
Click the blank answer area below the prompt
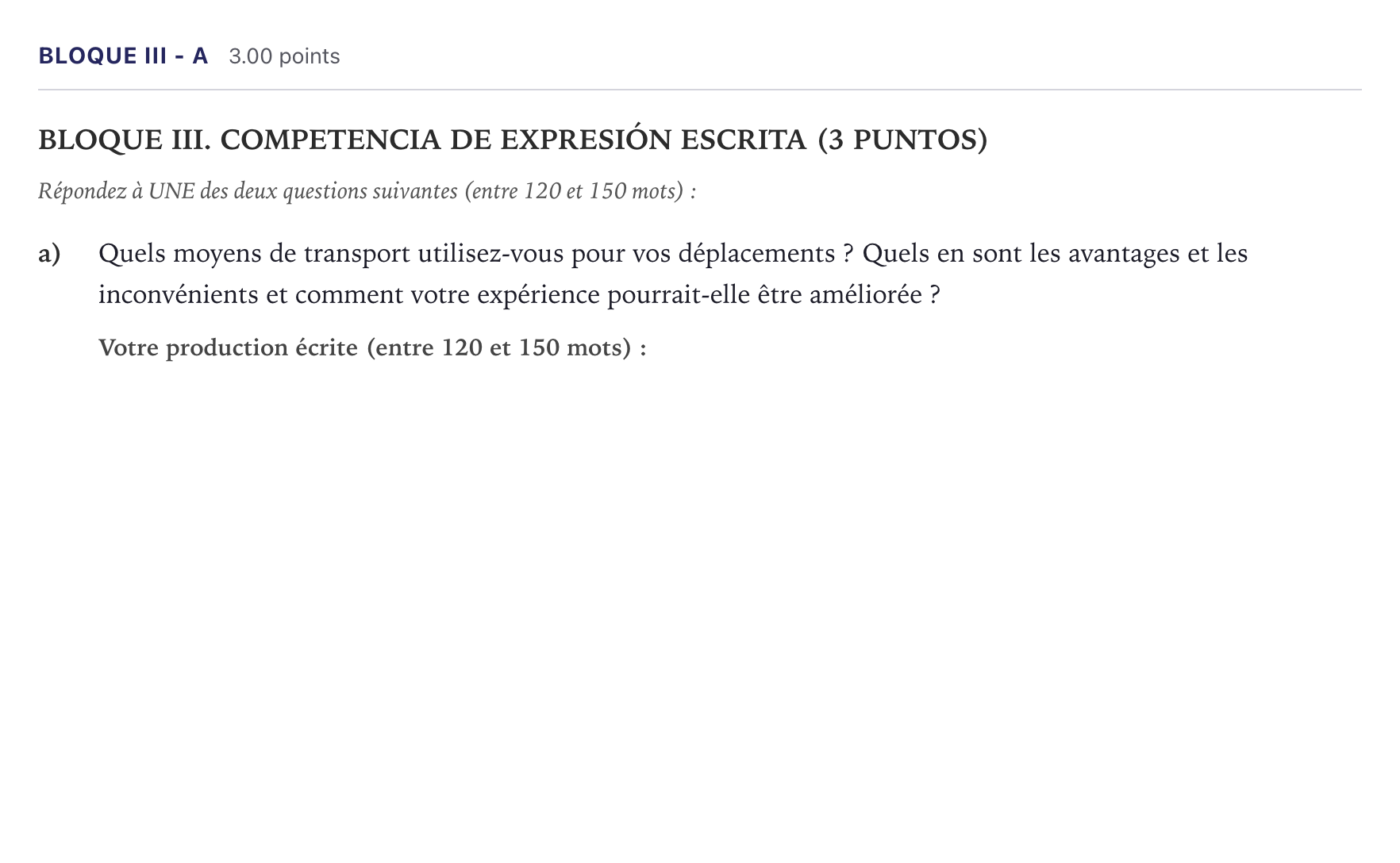[x=698, y=603]
